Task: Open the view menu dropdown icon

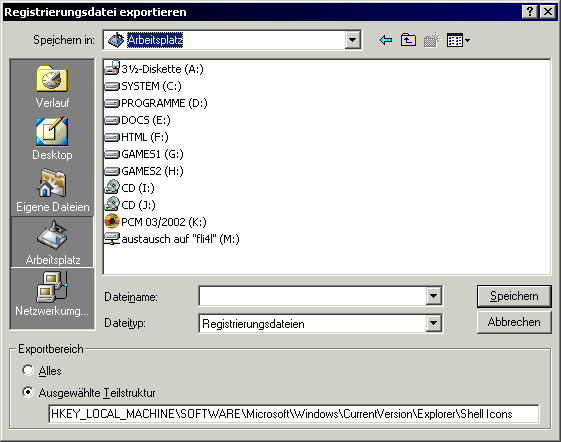Action: click(x=458, y=40)
